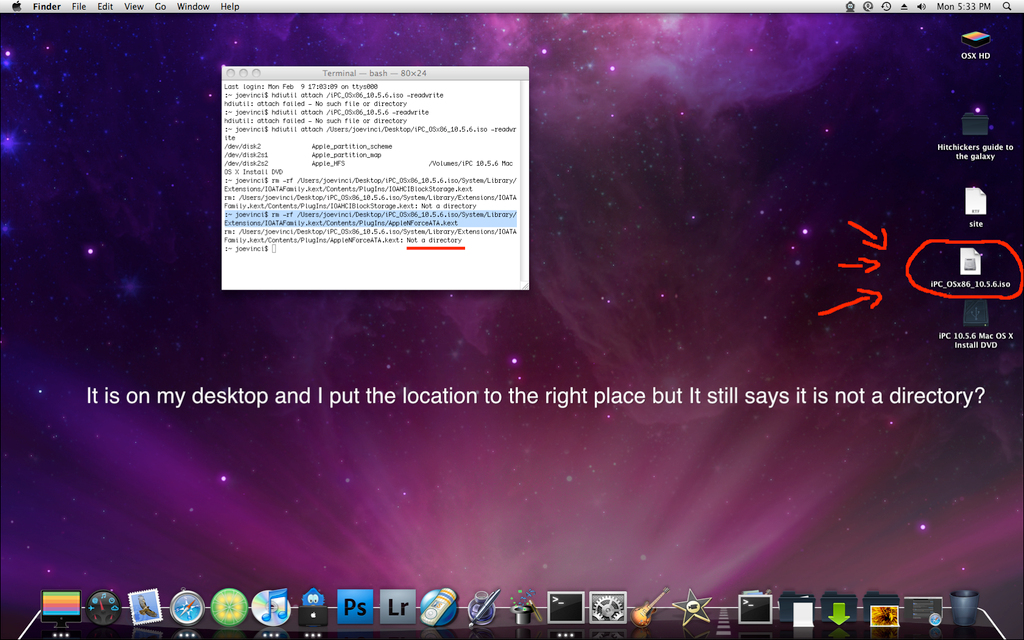Click the Terminal vertical scrollbar
The height and width of the screenshot is (640, 1024).
pyautogui.click(x=524, y=181)
